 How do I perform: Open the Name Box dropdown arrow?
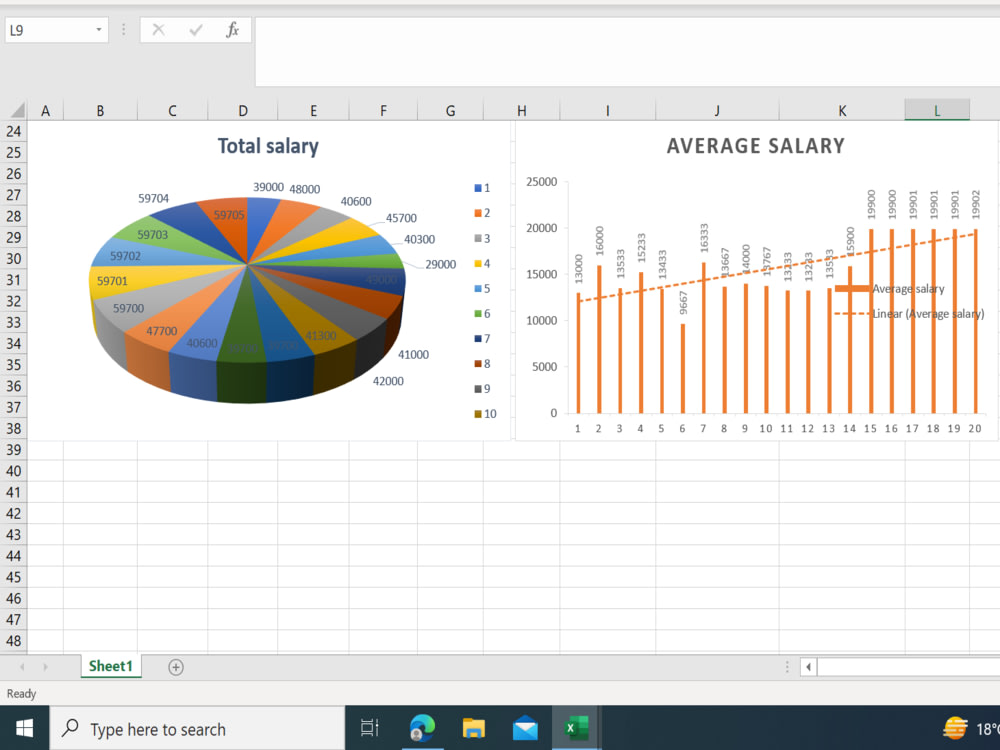pyautogui.click(x=99, y=30)
